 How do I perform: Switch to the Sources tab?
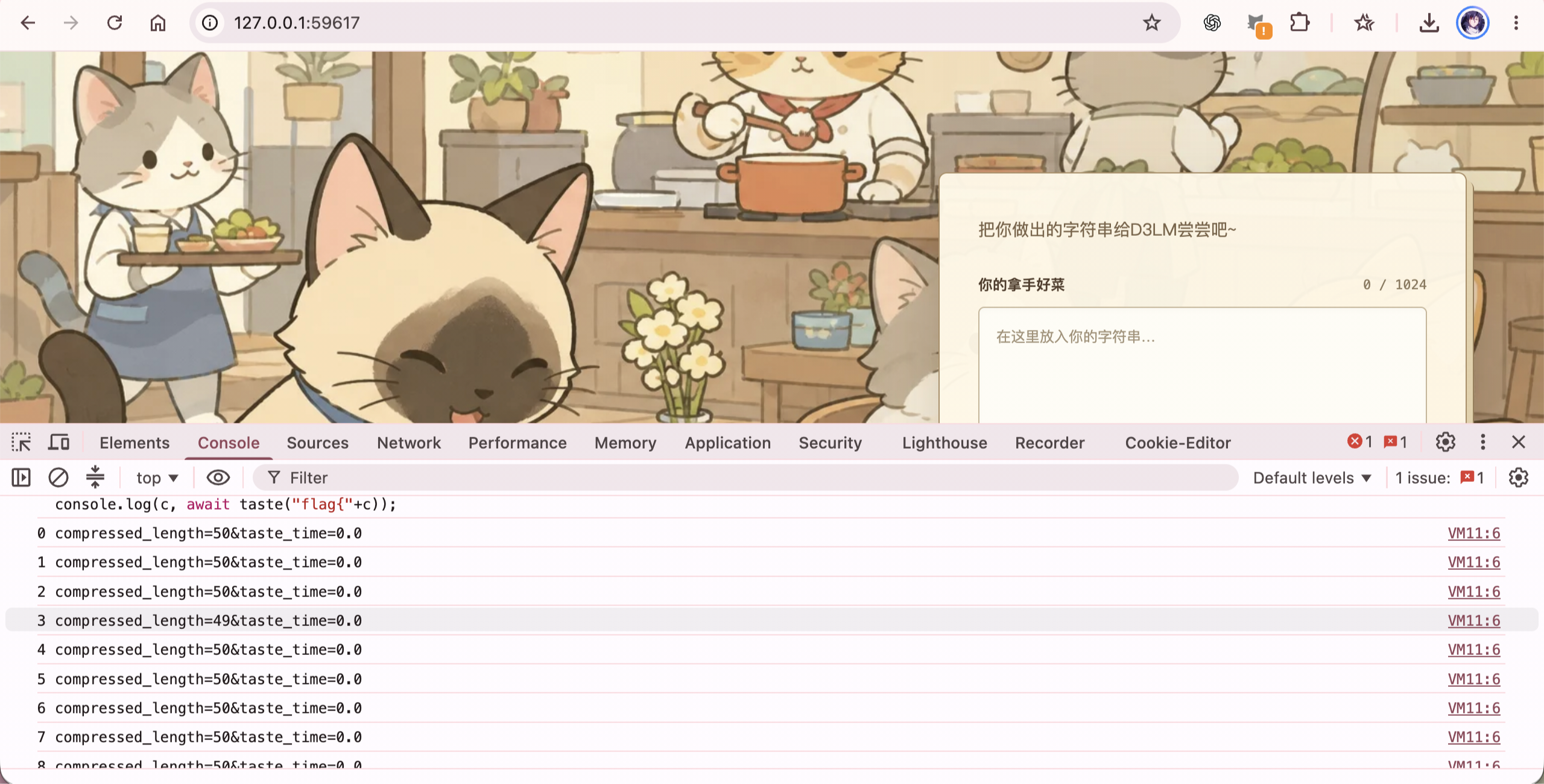tap(317, 443)
